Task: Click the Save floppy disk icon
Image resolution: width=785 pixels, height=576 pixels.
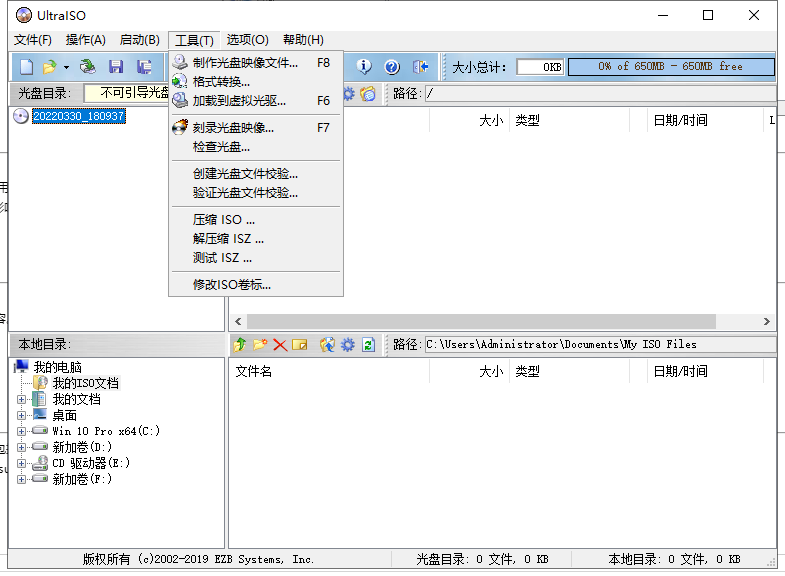Action: pos(116,67)
